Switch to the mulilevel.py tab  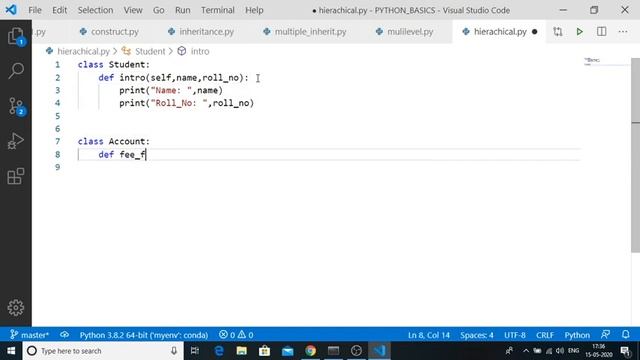tap(405, 31)
